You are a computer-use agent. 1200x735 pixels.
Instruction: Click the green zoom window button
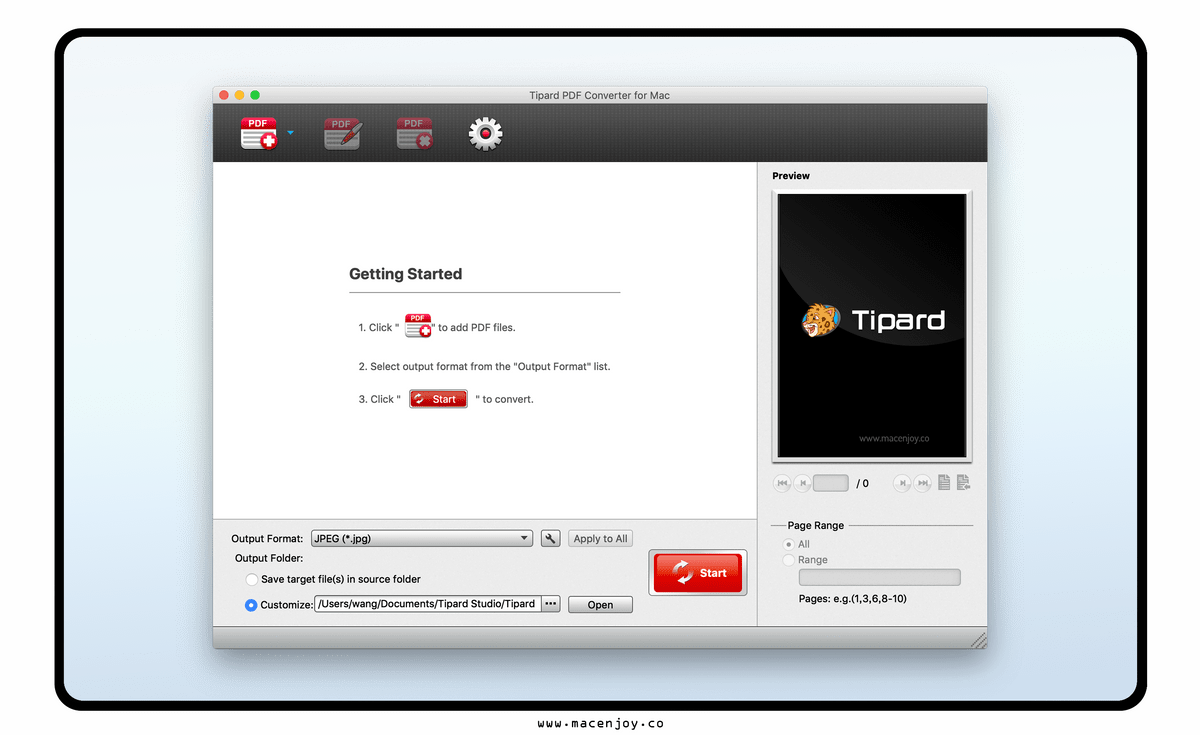255,95
